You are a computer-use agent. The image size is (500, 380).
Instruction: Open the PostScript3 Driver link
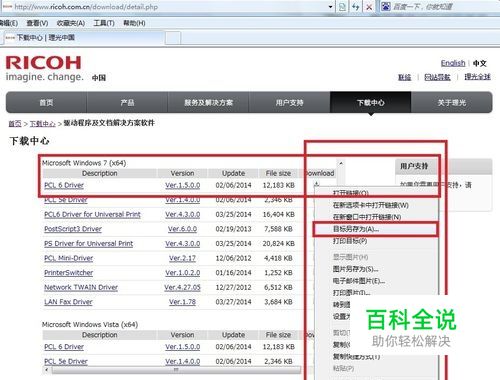73,229
